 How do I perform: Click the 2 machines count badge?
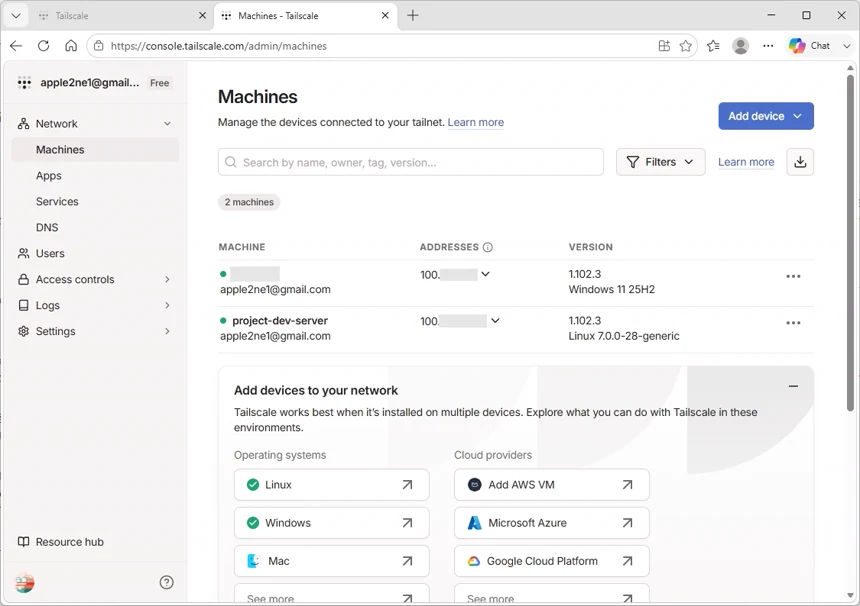(x=249, y=202)
